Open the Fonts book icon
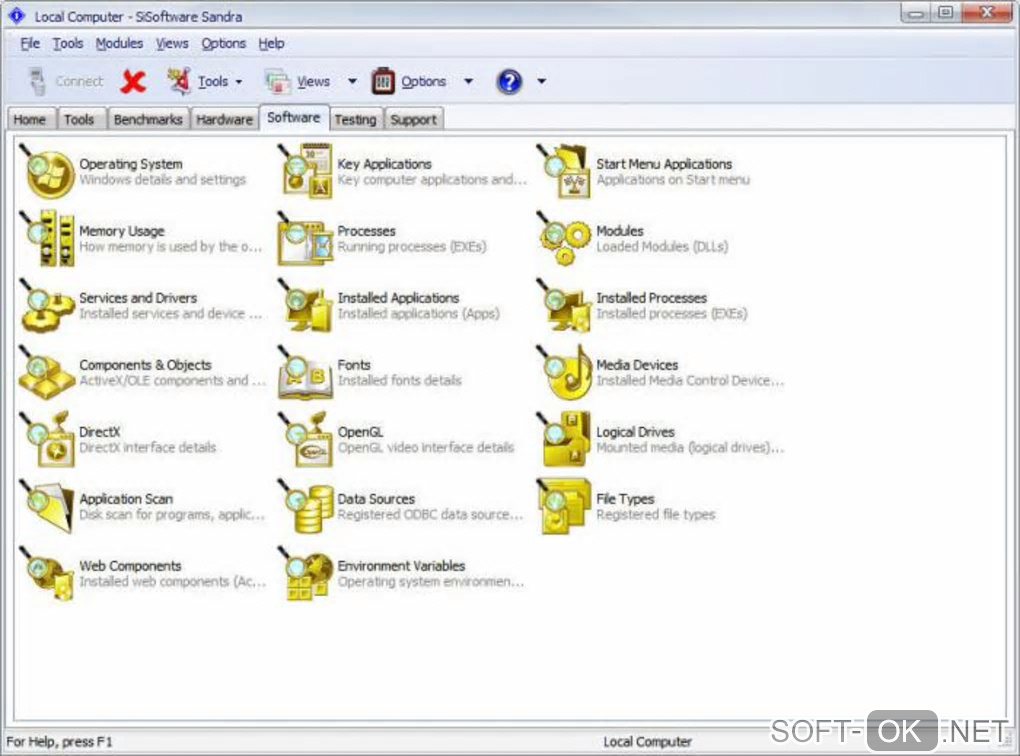The height and width of the screenshot is (756, 1020). tap(306, 373)
